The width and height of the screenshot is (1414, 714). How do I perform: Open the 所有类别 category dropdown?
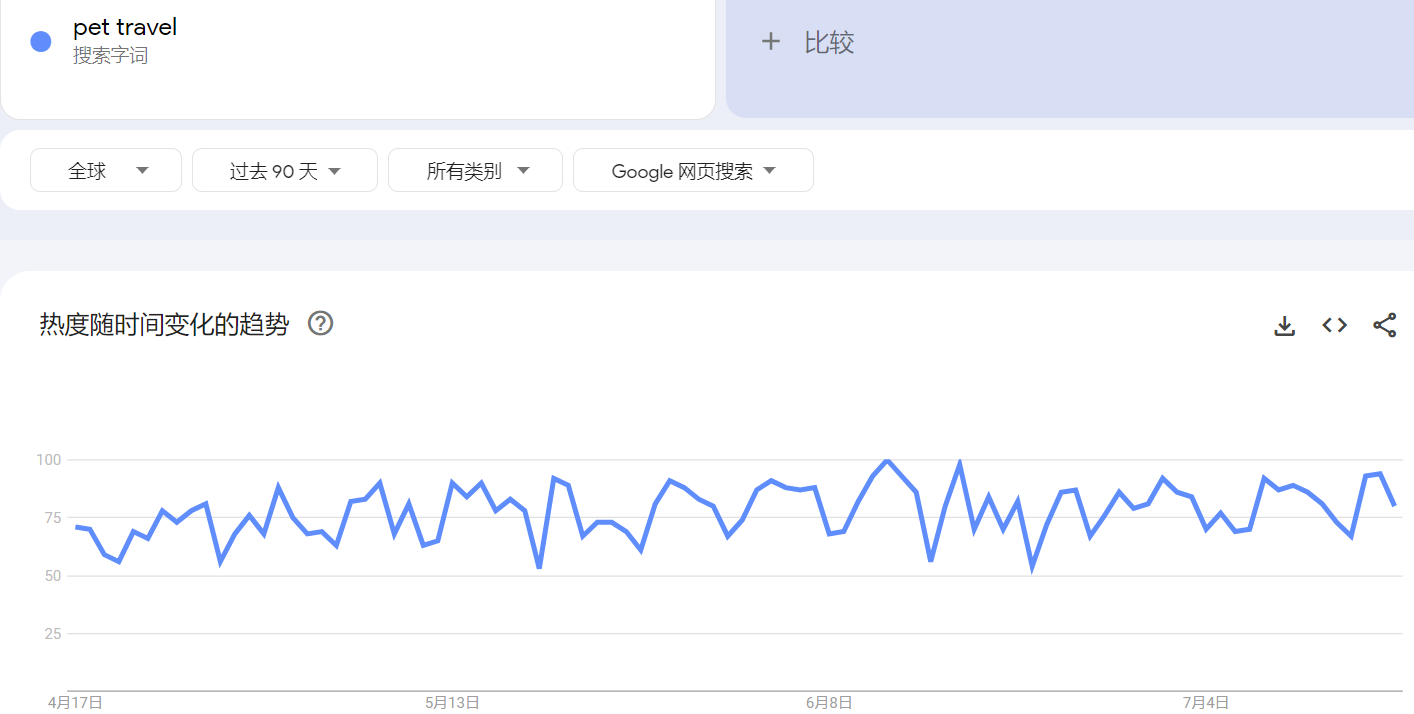click(x=475, y=170)
